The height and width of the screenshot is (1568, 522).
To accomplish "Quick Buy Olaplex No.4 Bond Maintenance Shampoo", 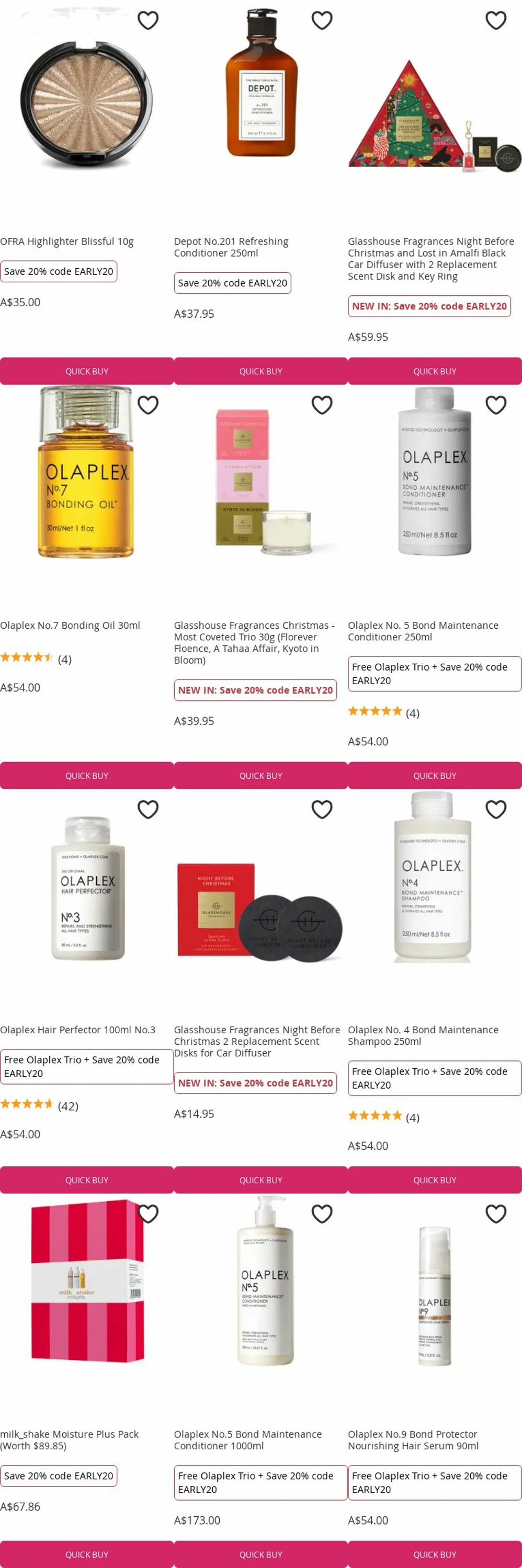I will 435,1180.
